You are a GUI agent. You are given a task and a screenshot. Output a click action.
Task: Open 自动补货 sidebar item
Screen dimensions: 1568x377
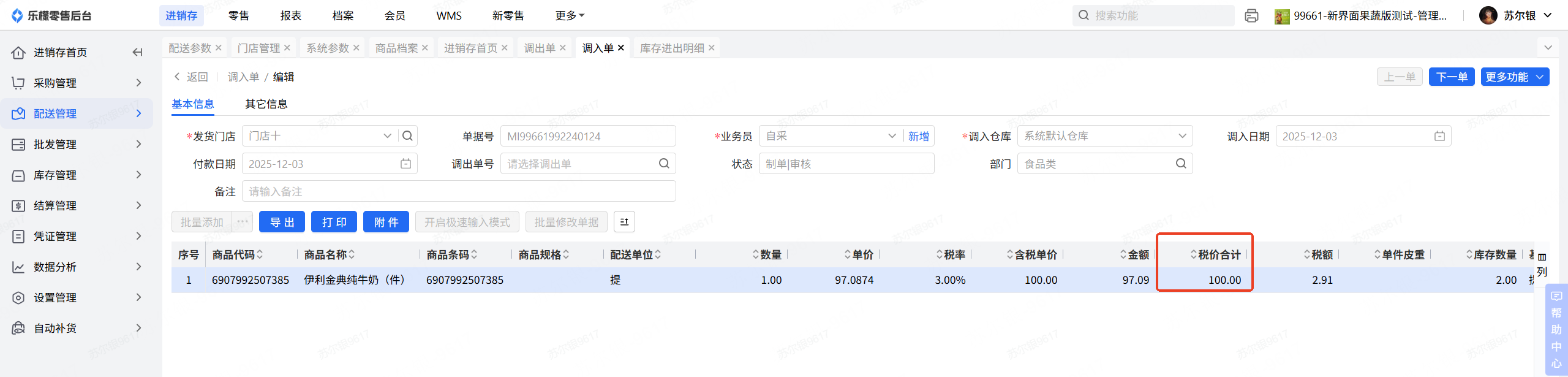77,328
